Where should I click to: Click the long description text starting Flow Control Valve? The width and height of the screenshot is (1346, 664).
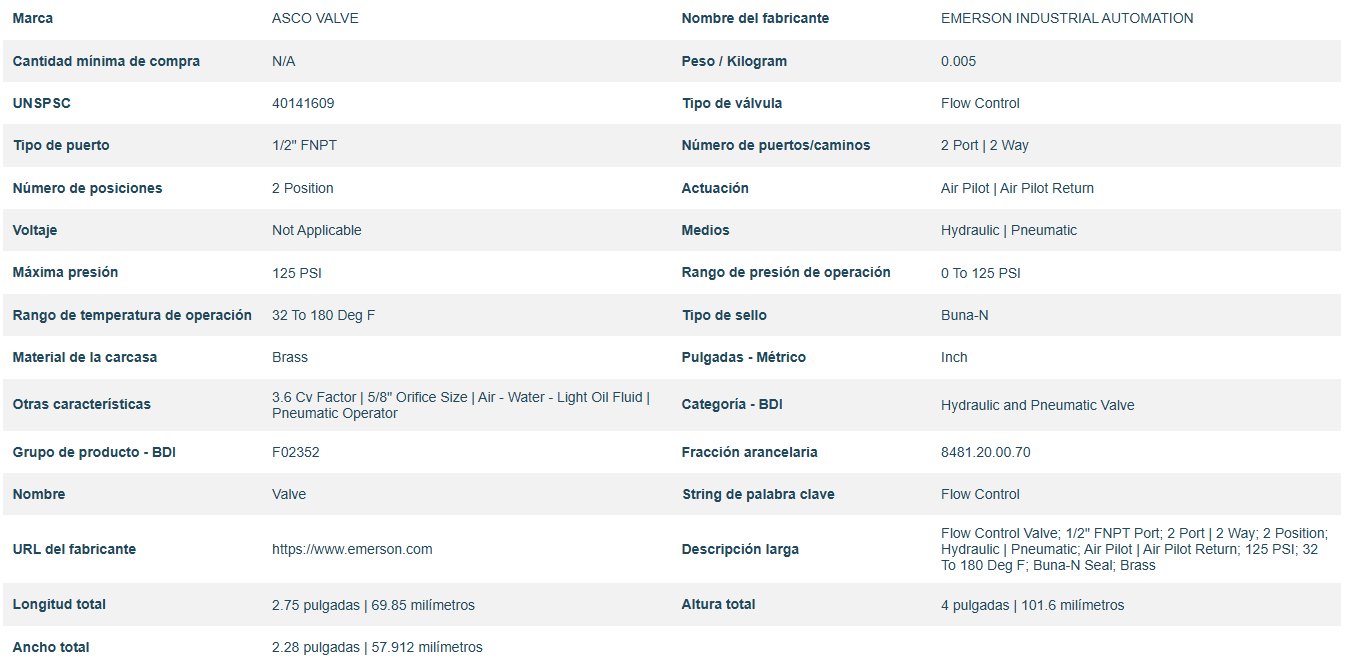pos(1134,549)
